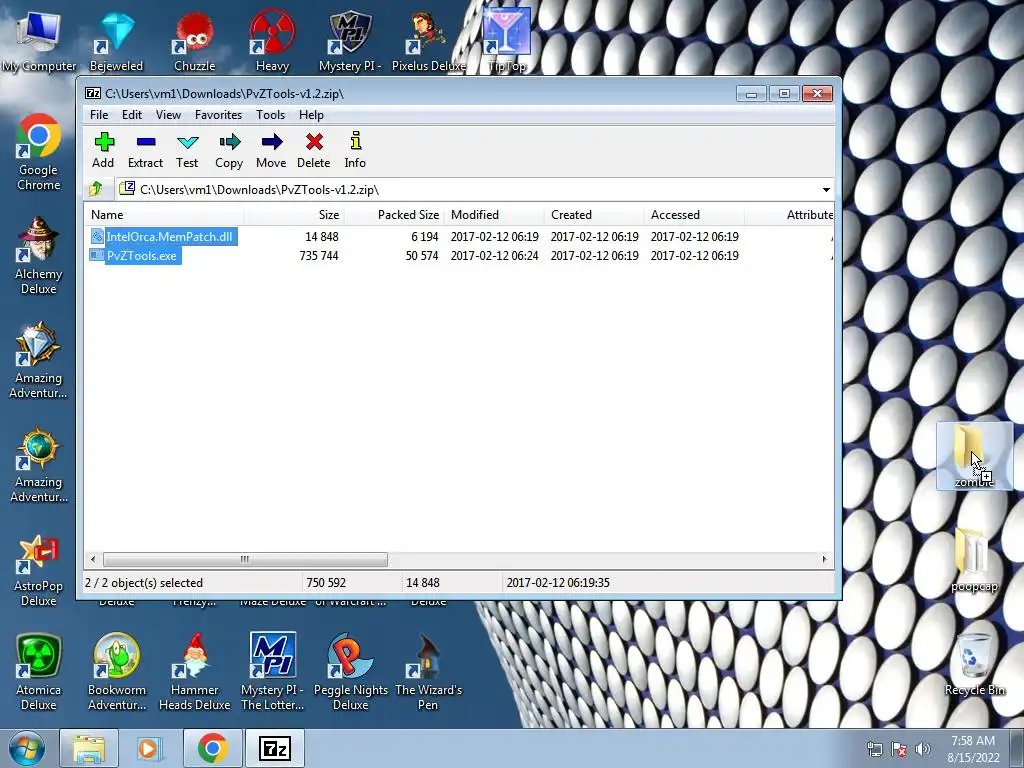Viewport: 1024px width, 768px height.
Task: Click the scroll left arrow of file list
Action: pos(93,560)
